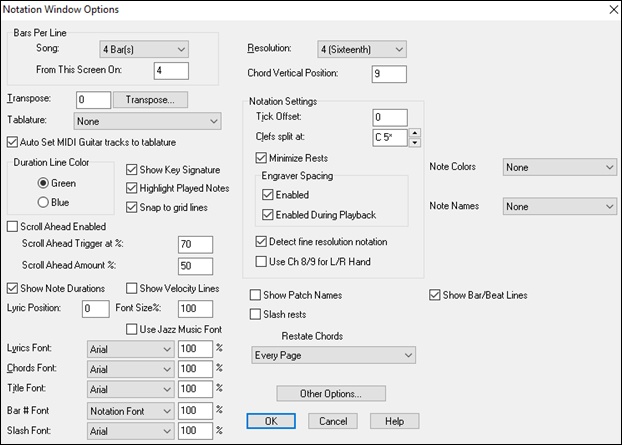This screenshot has width=622, height=445.
Task: Expand the Note Colors dropdown
Action: click(x=559, y=167)
